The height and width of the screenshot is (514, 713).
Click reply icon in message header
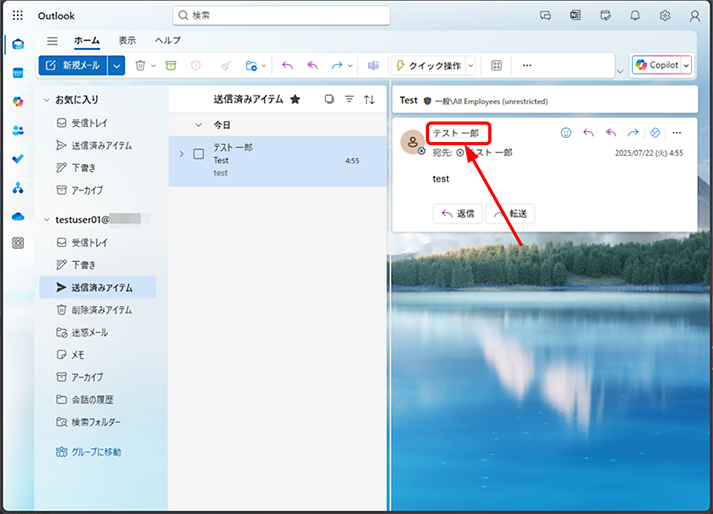588,133
